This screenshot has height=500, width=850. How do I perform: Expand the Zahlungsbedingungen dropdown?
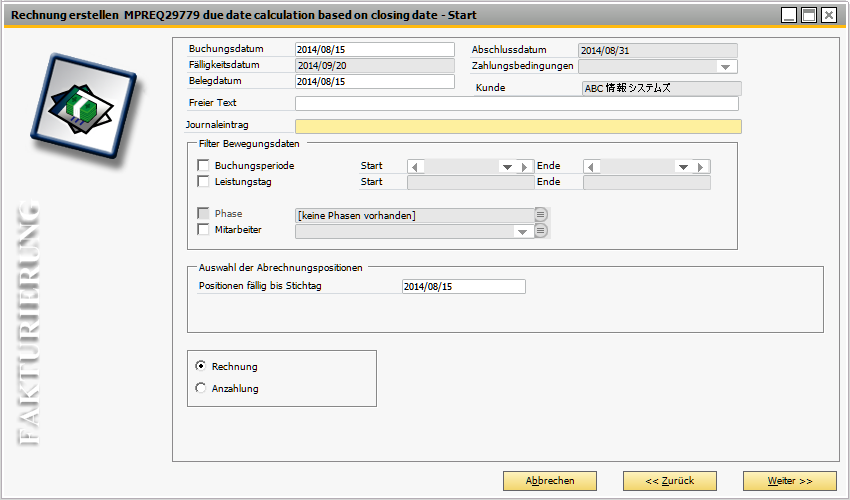pyautogui.click(x=724, y=67)
